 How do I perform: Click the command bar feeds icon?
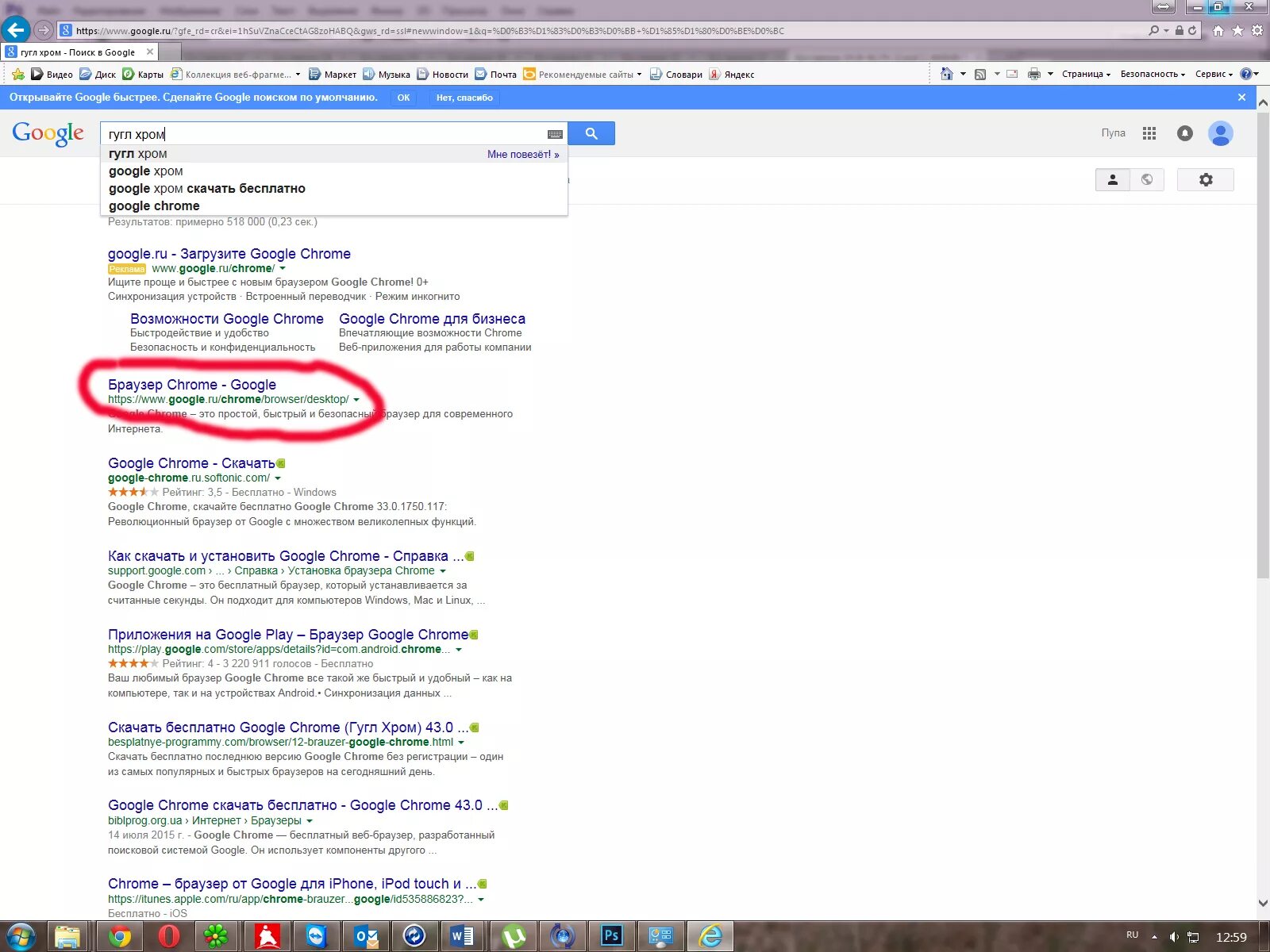point(980,74)
